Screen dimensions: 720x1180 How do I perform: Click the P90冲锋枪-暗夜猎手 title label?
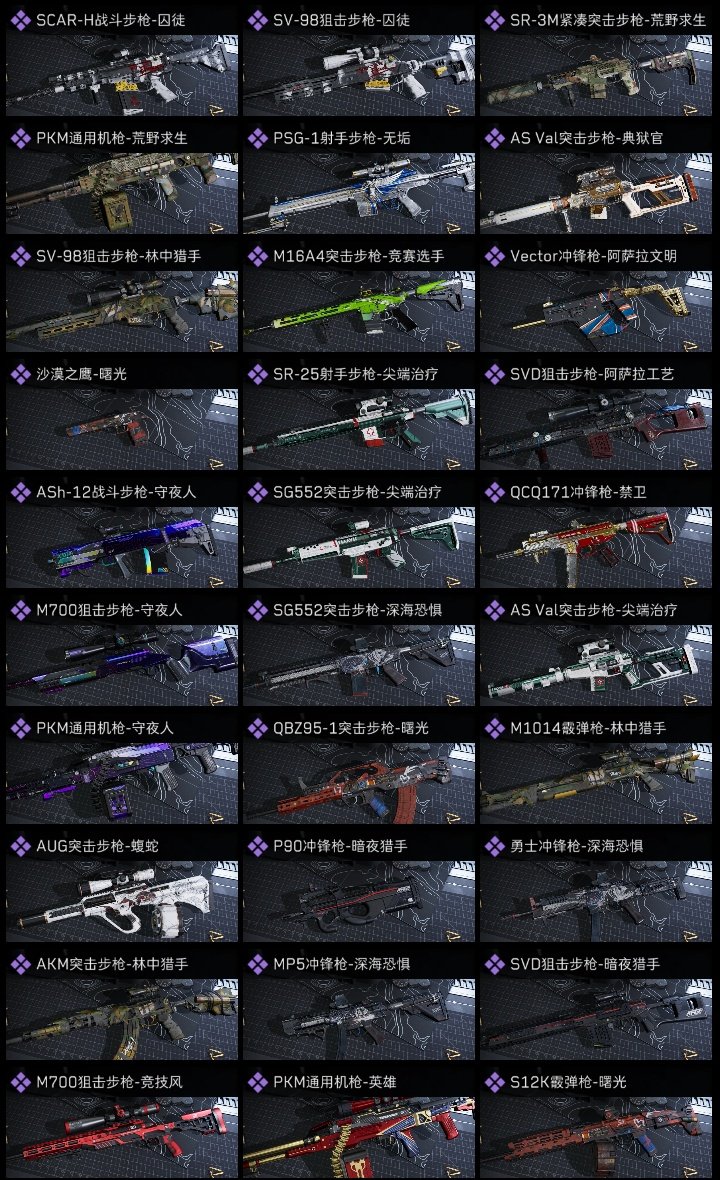coord(340,846)
